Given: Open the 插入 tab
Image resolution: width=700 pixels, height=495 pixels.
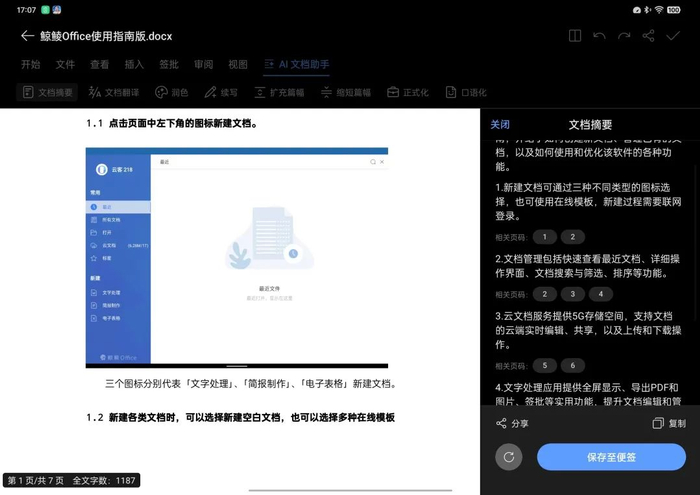Looking at the screenshot, I should click(x=134, y=64).
